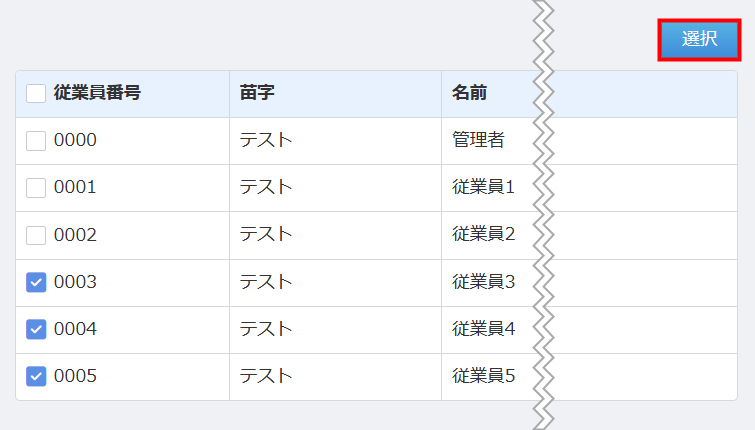Check the checkbox for employee 0000
This screenshot has width=755, height=430.
tap(36, 141)
